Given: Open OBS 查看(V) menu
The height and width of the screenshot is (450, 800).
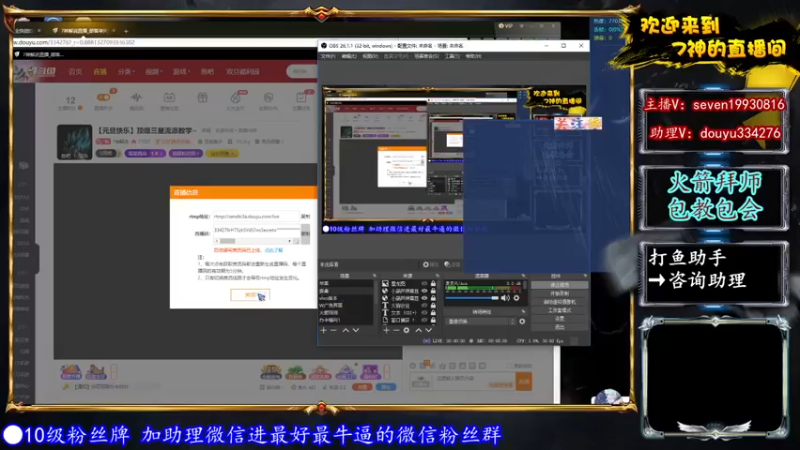Looking at the screenshot, I should [370, 56].
